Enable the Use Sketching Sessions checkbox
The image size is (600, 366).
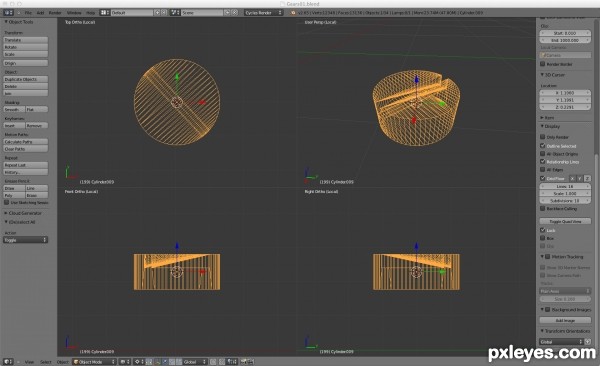[x=7, y=202]
